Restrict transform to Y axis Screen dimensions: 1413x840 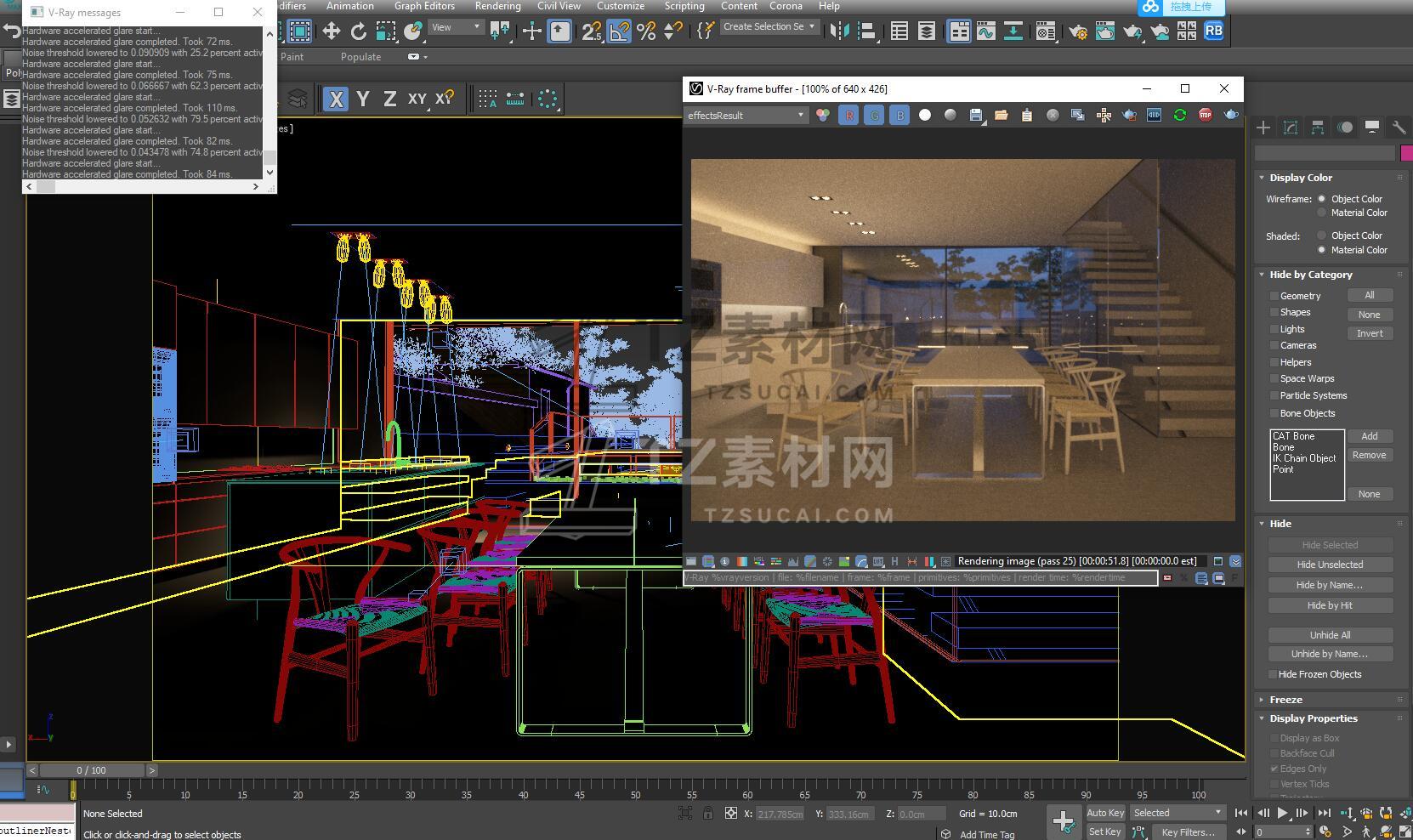363,99
